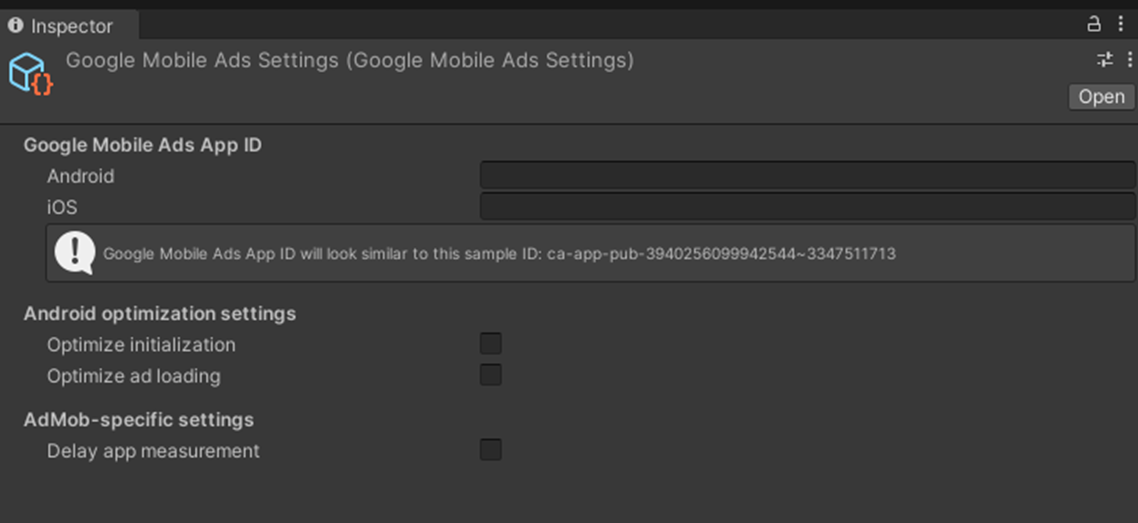
Task: Switch to the Inspector tab
Action: (x=69, y=26)
